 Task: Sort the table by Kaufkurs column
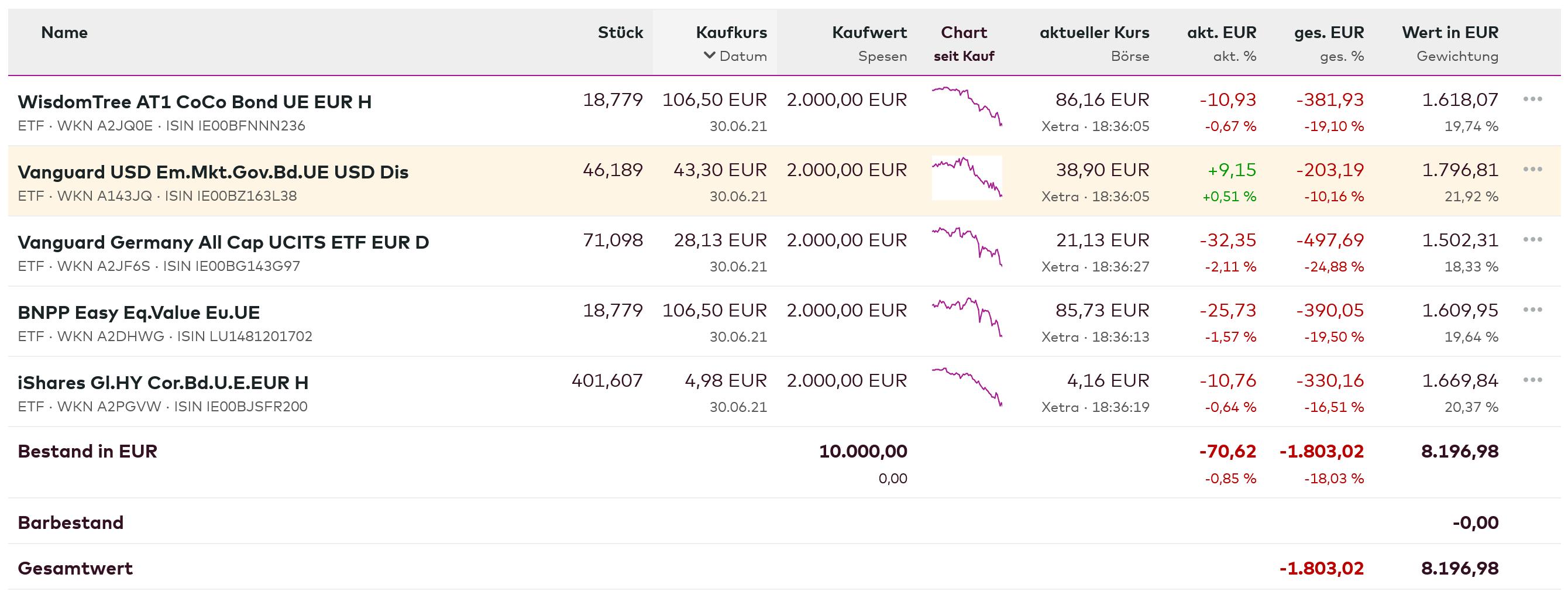[731, 32]
